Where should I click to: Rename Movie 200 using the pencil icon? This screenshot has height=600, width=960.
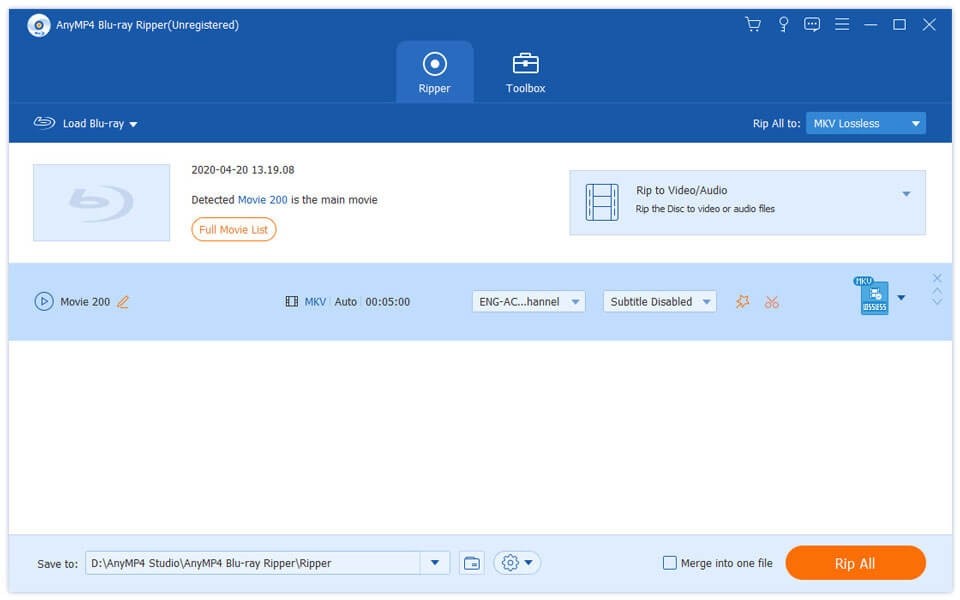point(124,301)
